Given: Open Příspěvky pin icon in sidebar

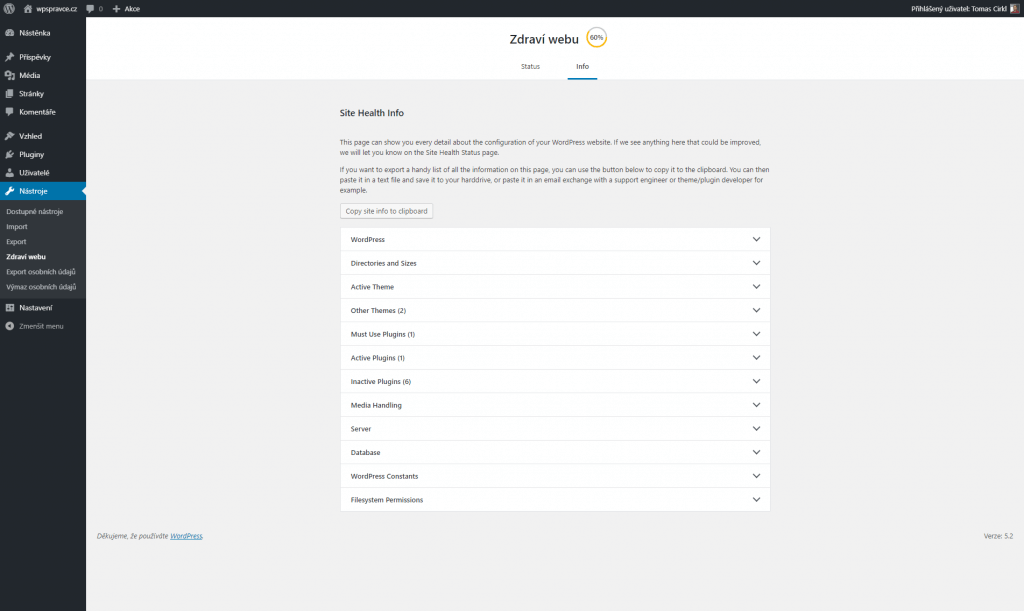Looking at the screenshot, I should coord(10,57).
